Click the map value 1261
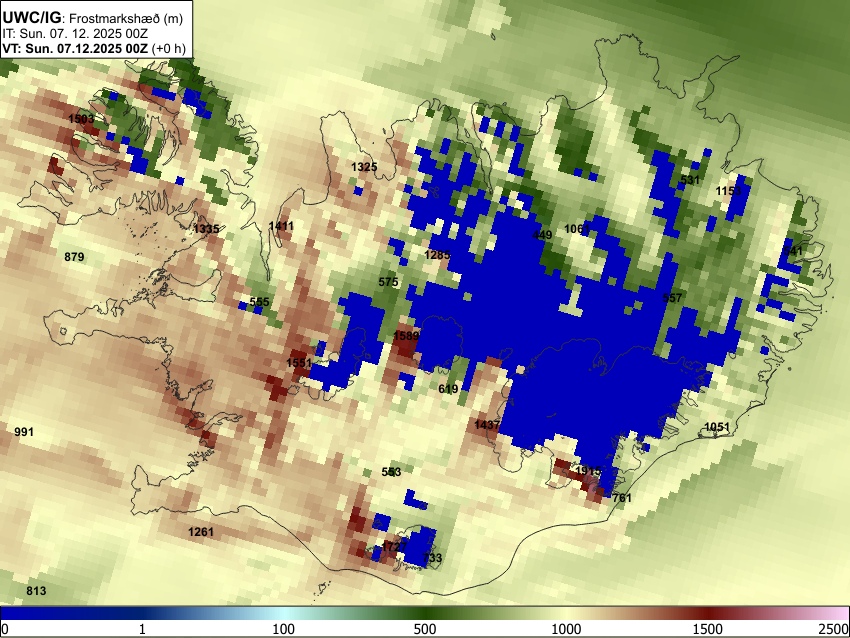850x638 pixels. (201, 532)
